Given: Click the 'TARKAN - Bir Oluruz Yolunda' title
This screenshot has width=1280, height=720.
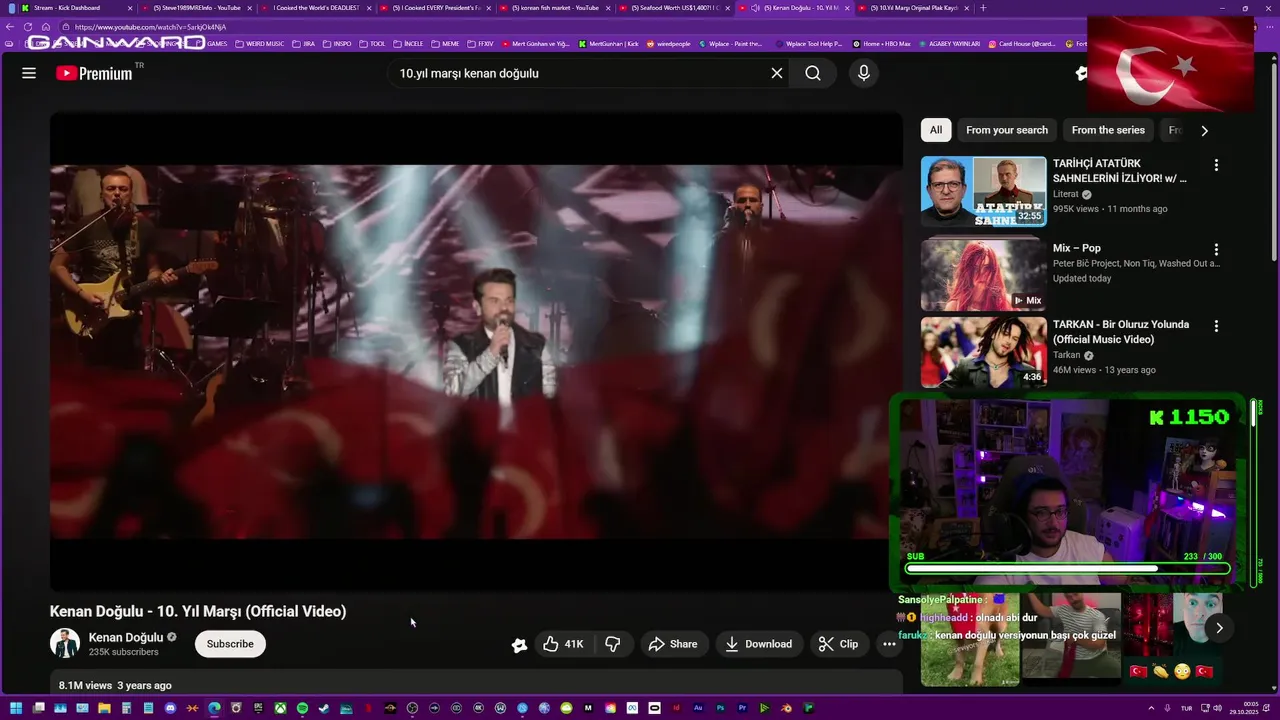Looking at the screenshot, I should click(x=1121, y=332).
